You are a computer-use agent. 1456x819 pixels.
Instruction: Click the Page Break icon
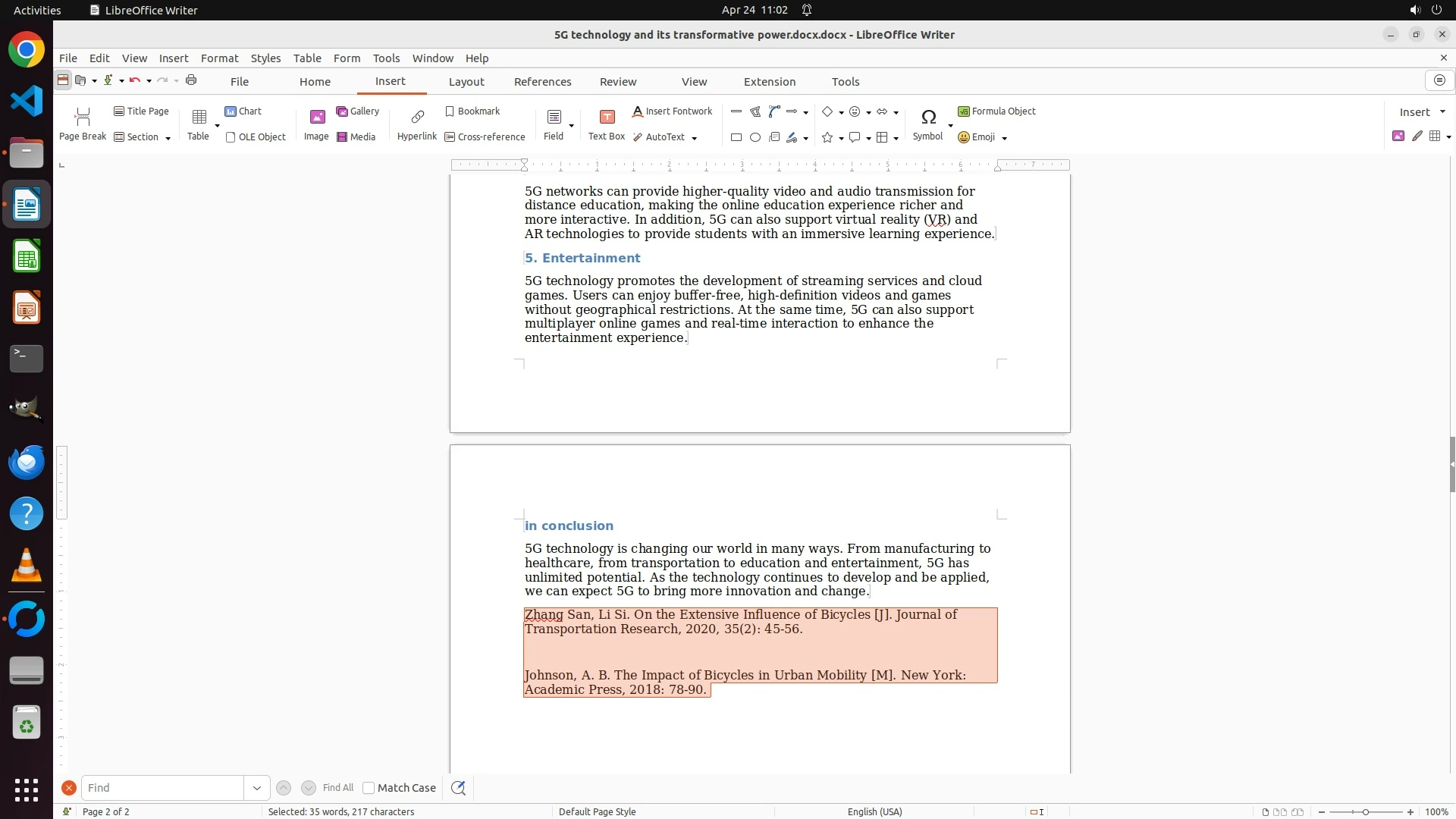83,117
